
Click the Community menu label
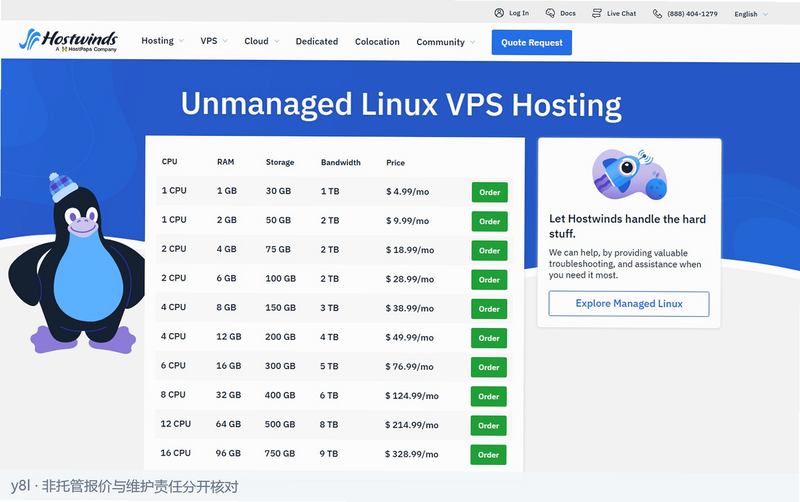point(440,42)
